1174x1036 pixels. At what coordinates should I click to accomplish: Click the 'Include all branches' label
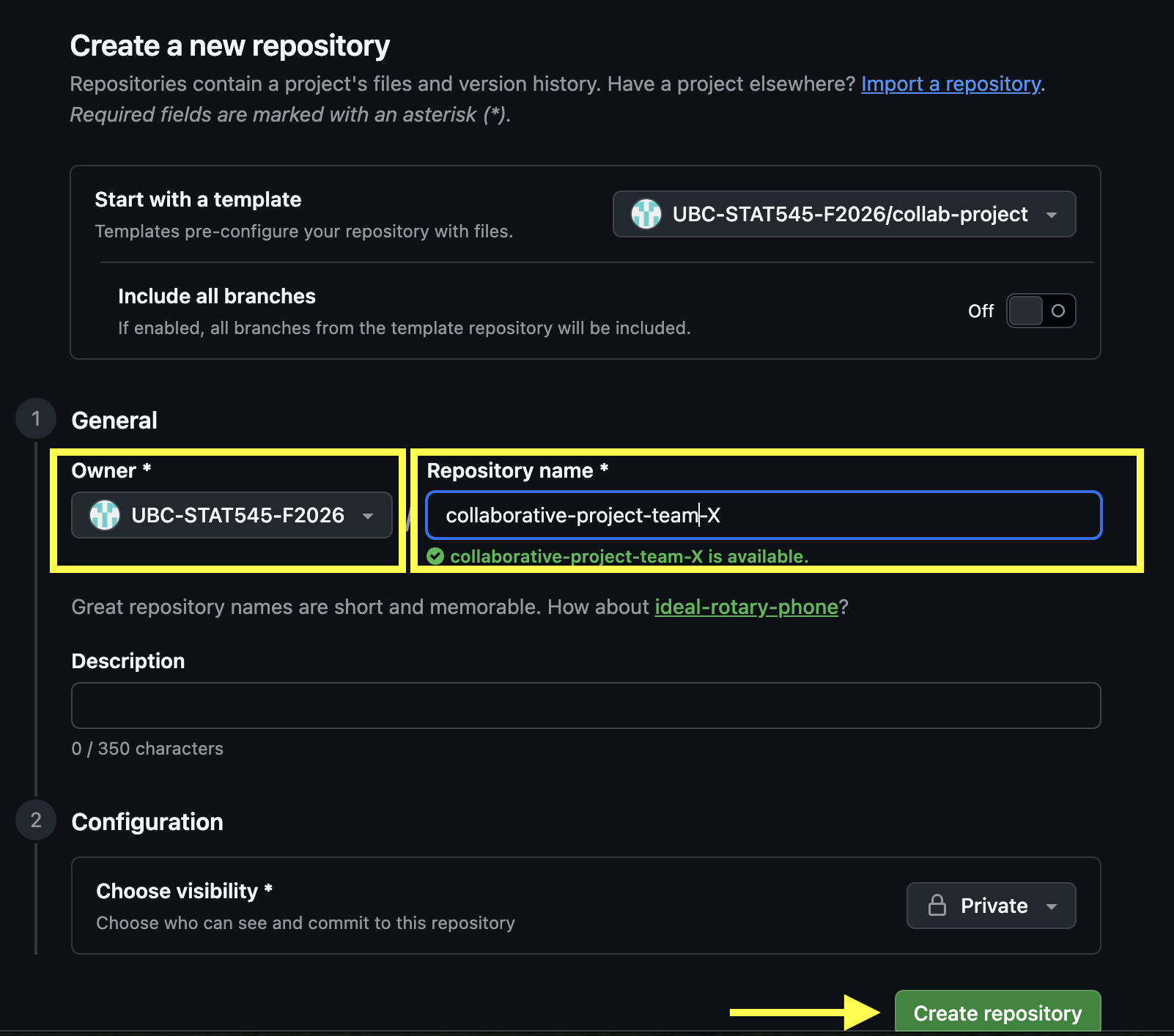tap(217, 296)
